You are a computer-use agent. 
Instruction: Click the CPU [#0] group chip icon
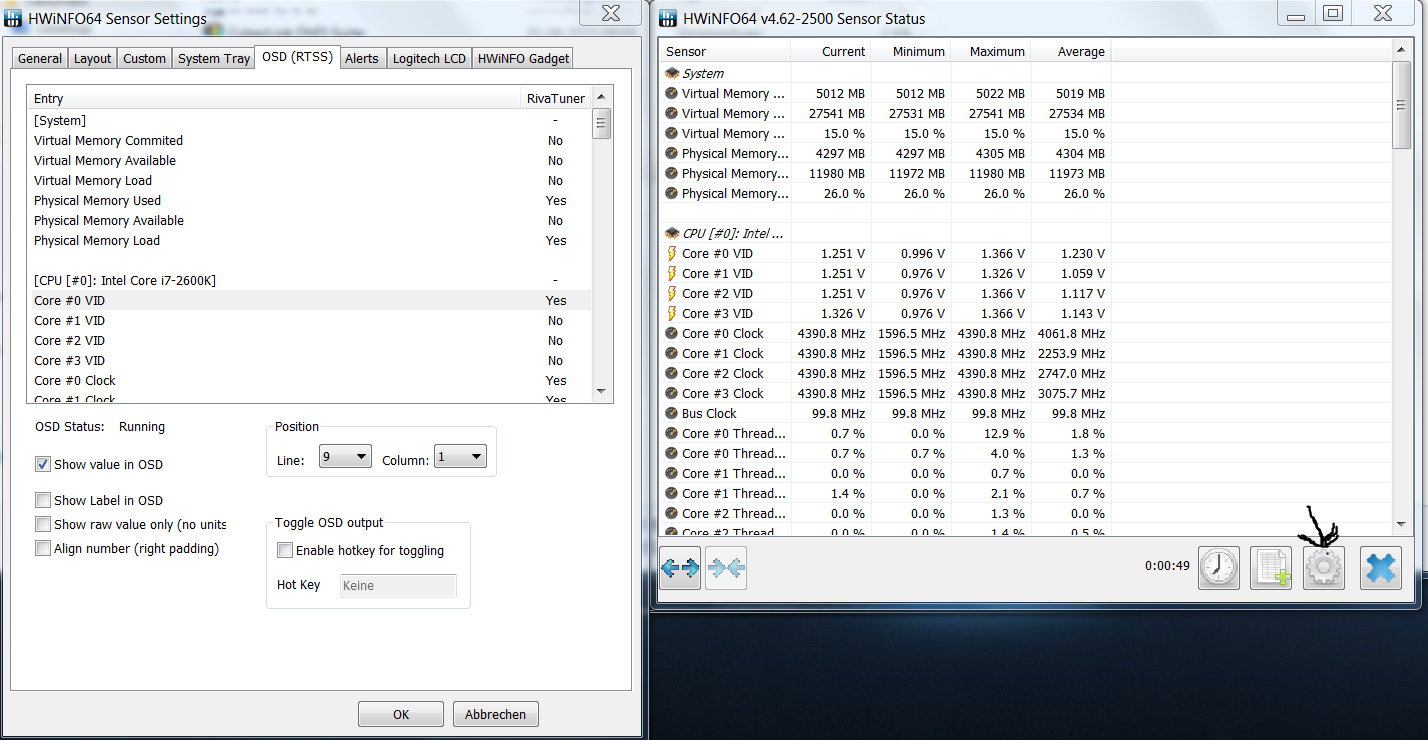672,233
